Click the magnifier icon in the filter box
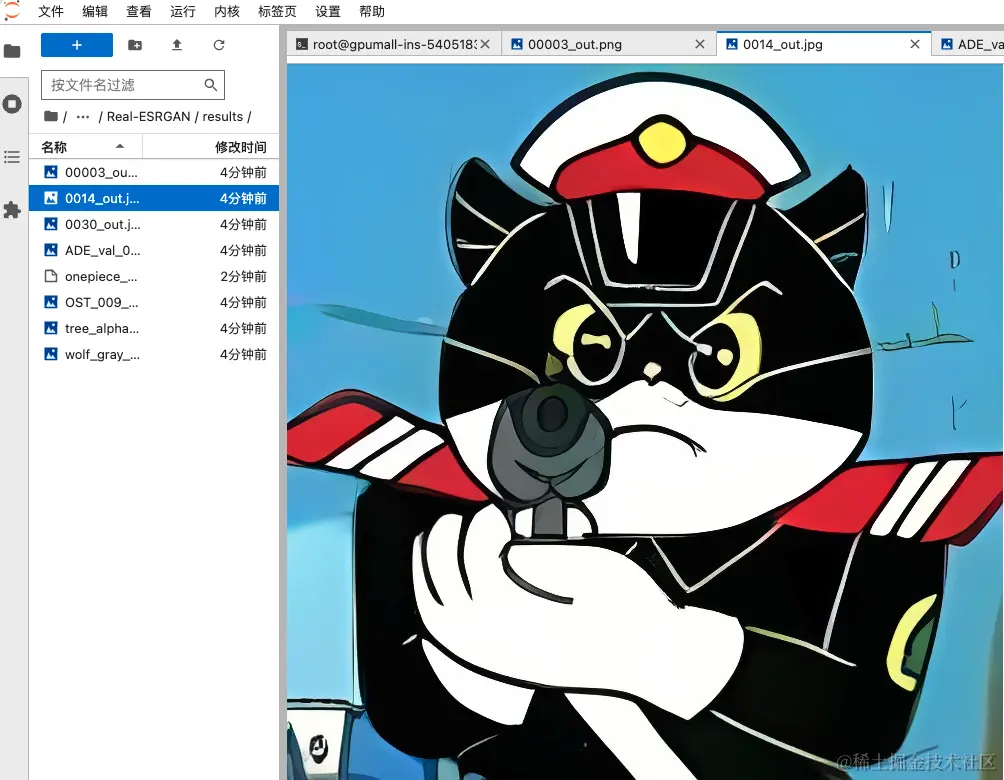This screenshot has height=780, width=1004. (x=211, y=85)
